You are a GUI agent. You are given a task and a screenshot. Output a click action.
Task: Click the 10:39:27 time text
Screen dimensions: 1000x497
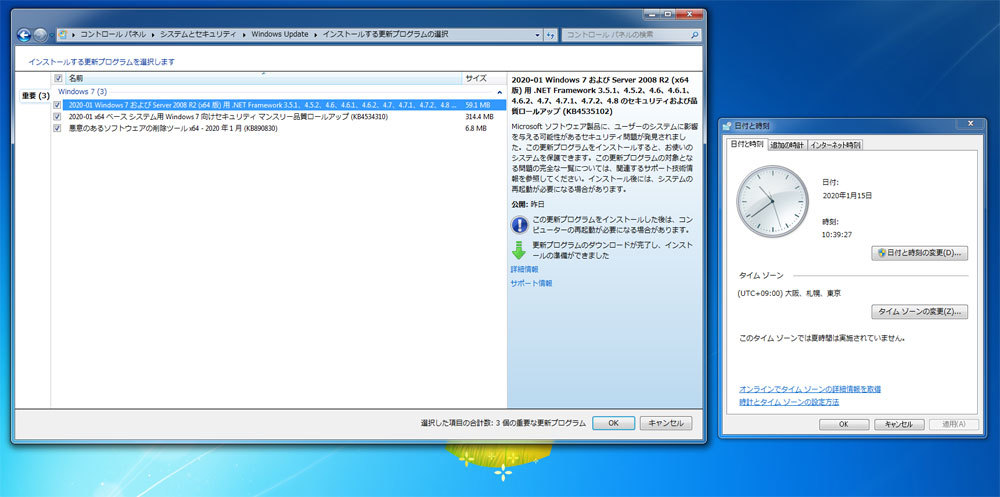click(835, 234)
